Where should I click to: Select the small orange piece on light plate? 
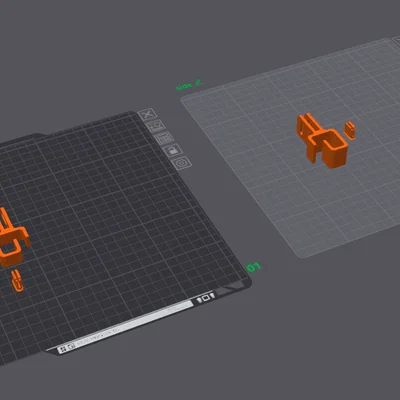[x=350, y=130]
